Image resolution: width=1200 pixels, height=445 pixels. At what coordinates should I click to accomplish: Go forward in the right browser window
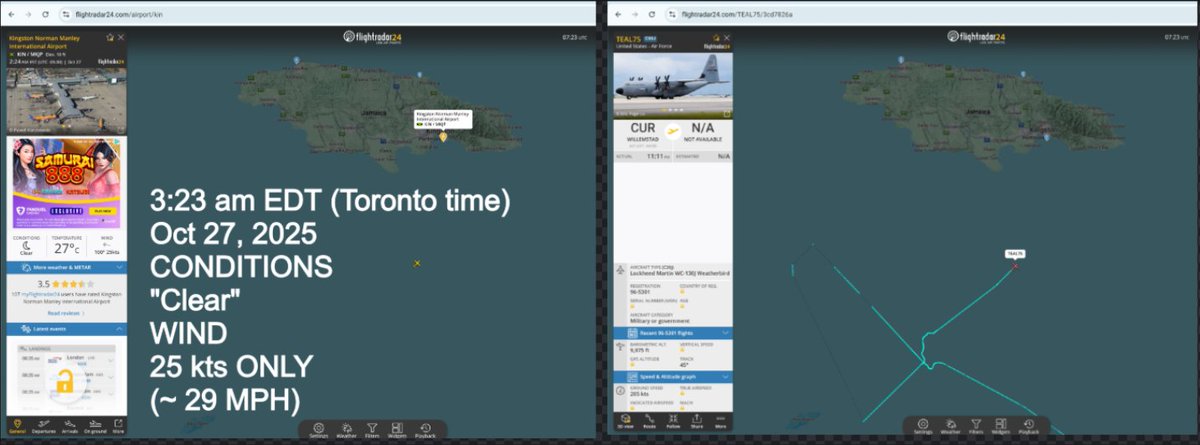tap(636, 15)
